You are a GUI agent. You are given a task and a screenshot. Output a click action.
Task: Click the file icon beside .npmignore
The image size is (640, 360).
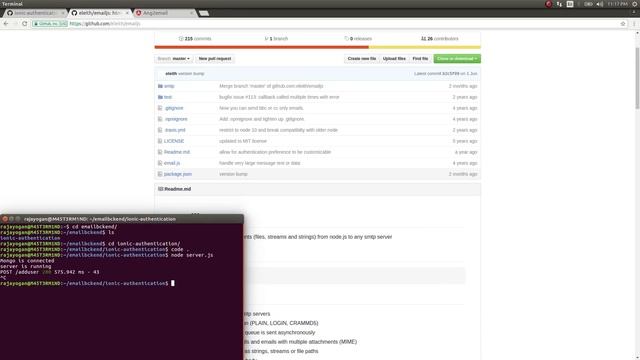[x=160, y=119]
